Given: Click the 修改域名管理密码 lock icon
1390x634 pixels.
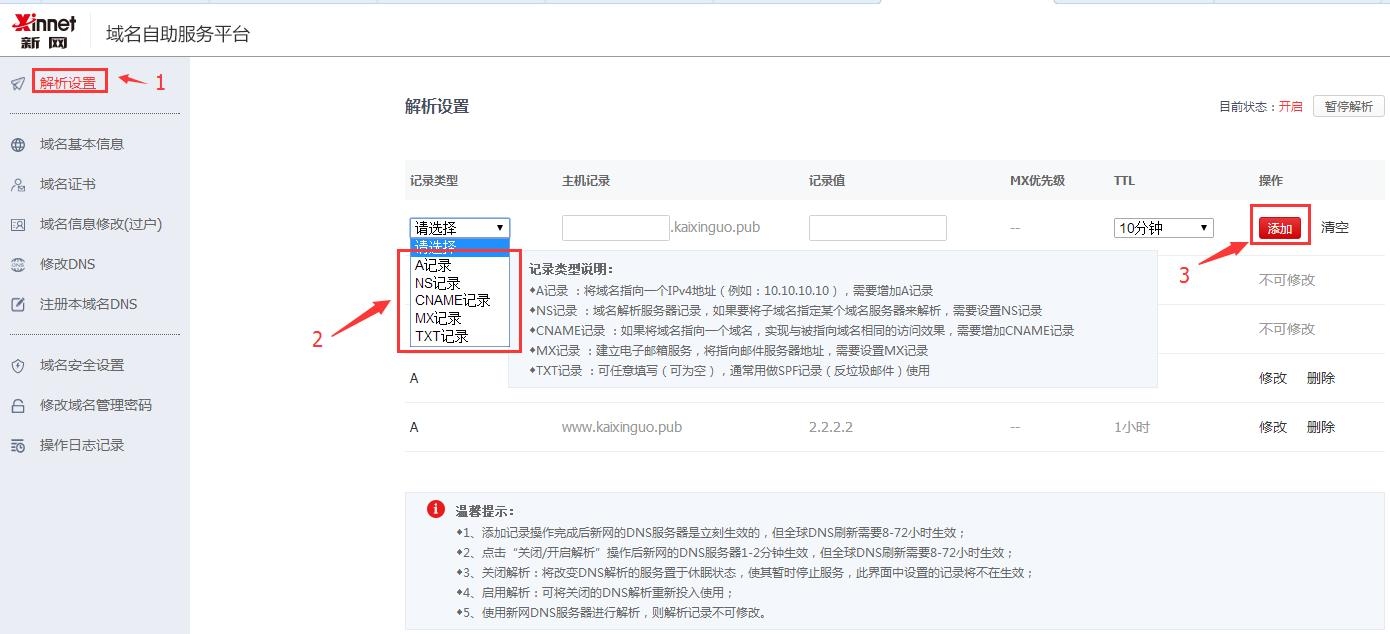Looking at the screenshot, I should click(17, 404).
